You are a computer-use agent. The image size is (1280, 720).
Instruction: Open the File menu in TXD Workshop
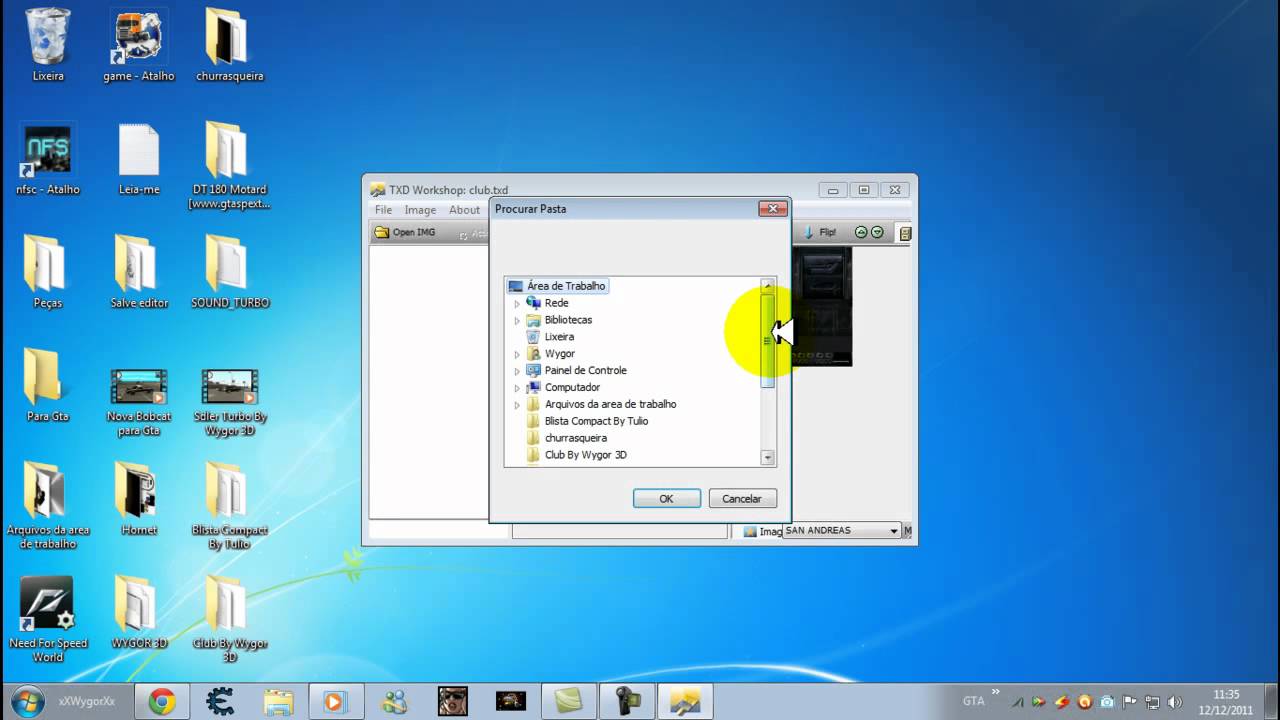pyautogui.click(x=383, y=210)
